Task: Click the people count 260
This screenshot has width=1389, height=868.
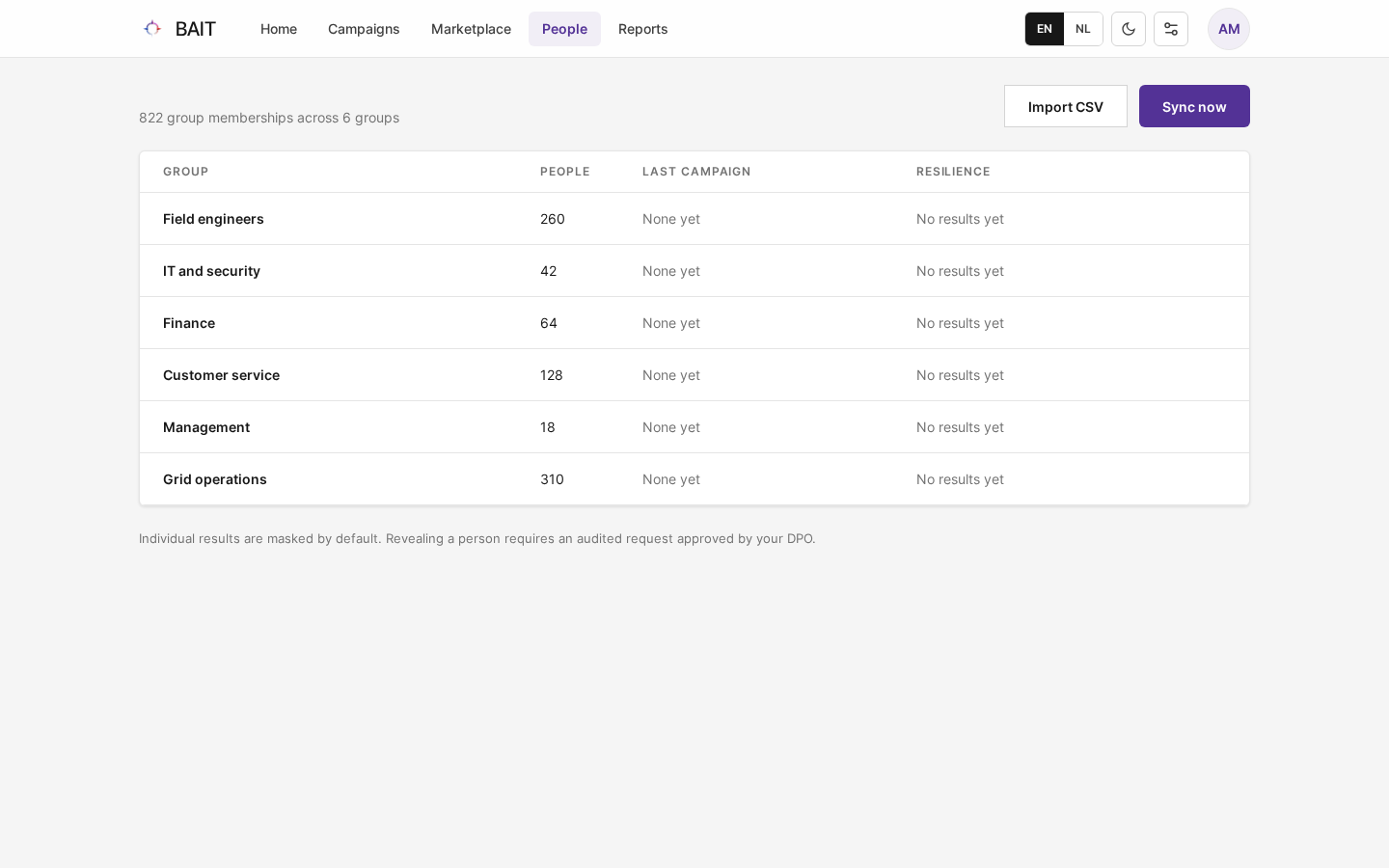Action: tap(553, 219)
